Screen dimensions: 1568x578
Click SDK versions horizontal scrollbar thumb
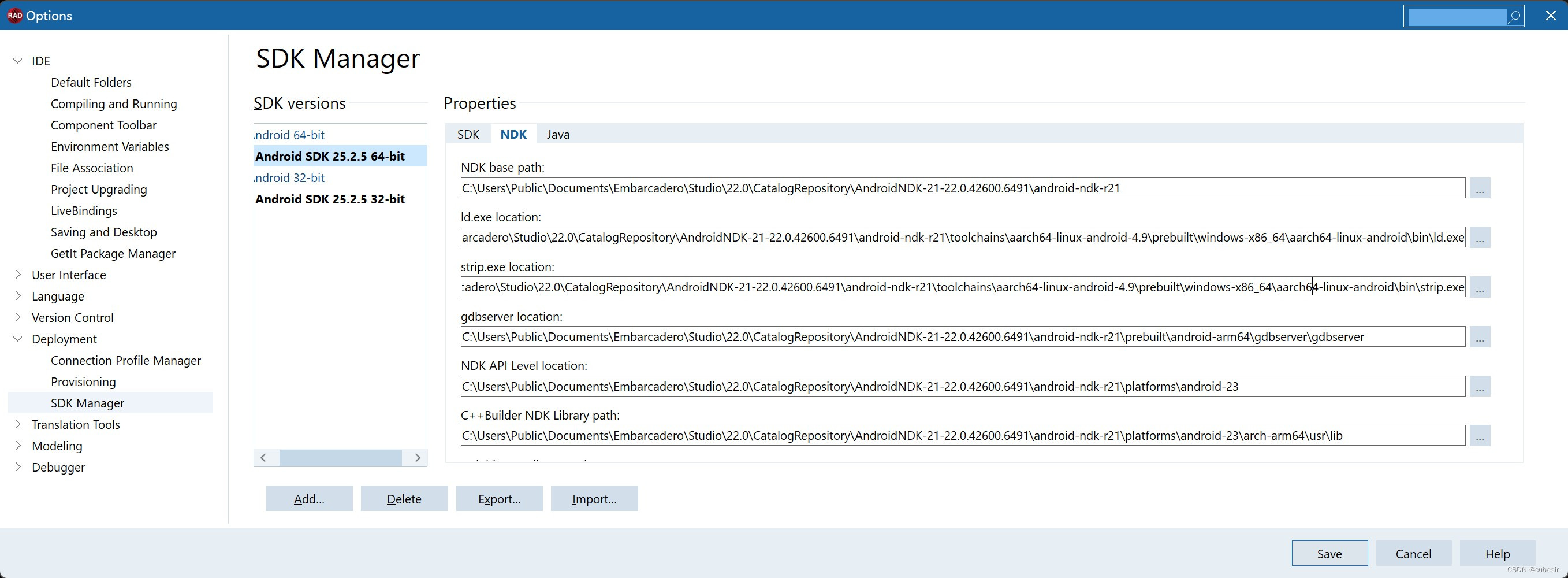point(340,457)
